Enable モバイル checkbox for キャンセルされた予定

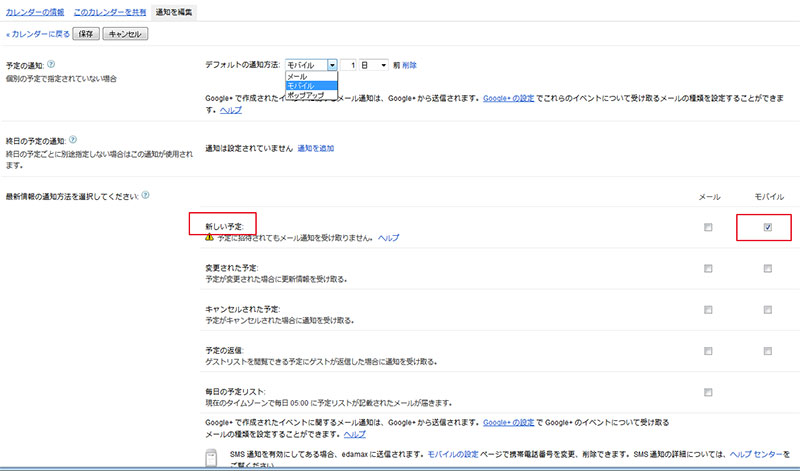click(768, 310)
